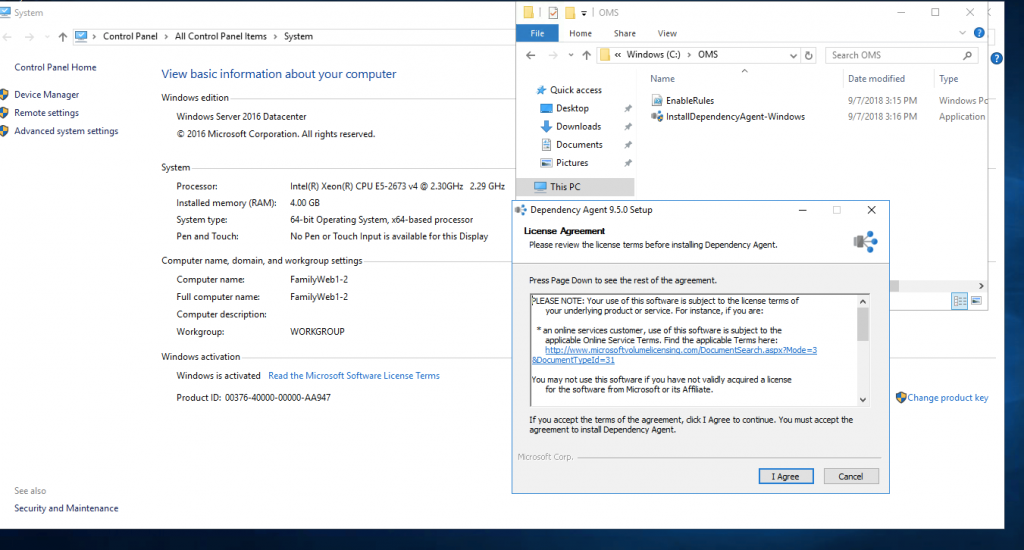Click the InstallDependencyAgent-Windows file icon
Screen dimensions: 1024x550
coord(657,116)
